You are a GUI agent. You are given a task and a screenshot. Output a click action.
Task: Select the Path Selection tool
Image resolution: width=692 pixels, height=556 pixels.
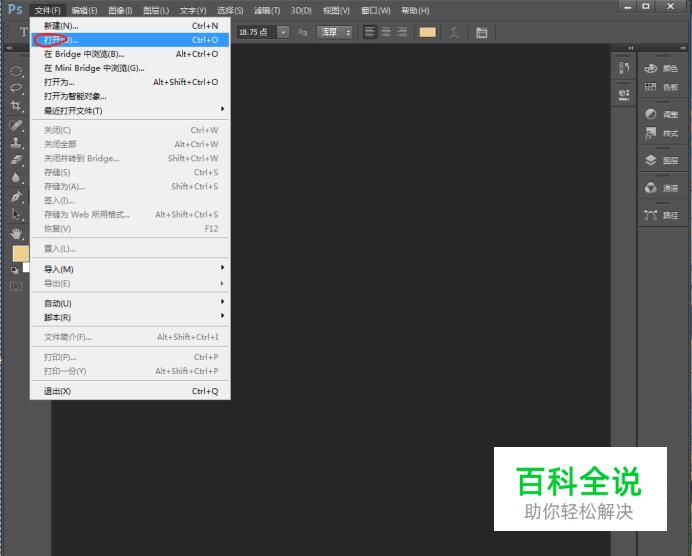(x=16, y=214)
